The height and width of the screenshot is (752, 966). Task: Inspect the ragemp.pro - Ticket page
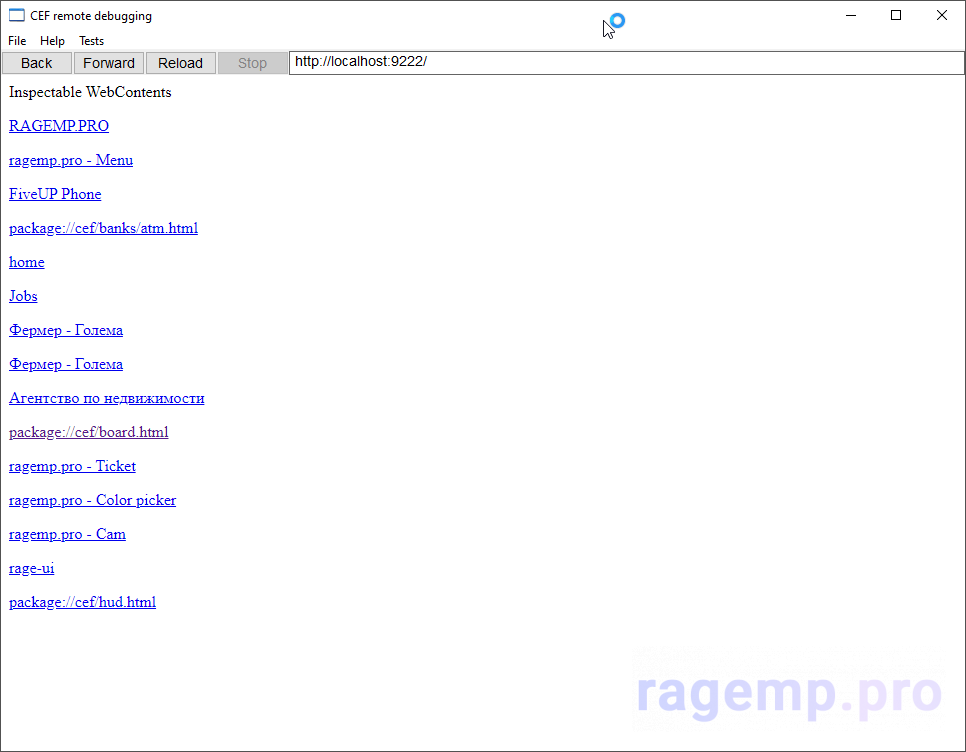(72, 466)
